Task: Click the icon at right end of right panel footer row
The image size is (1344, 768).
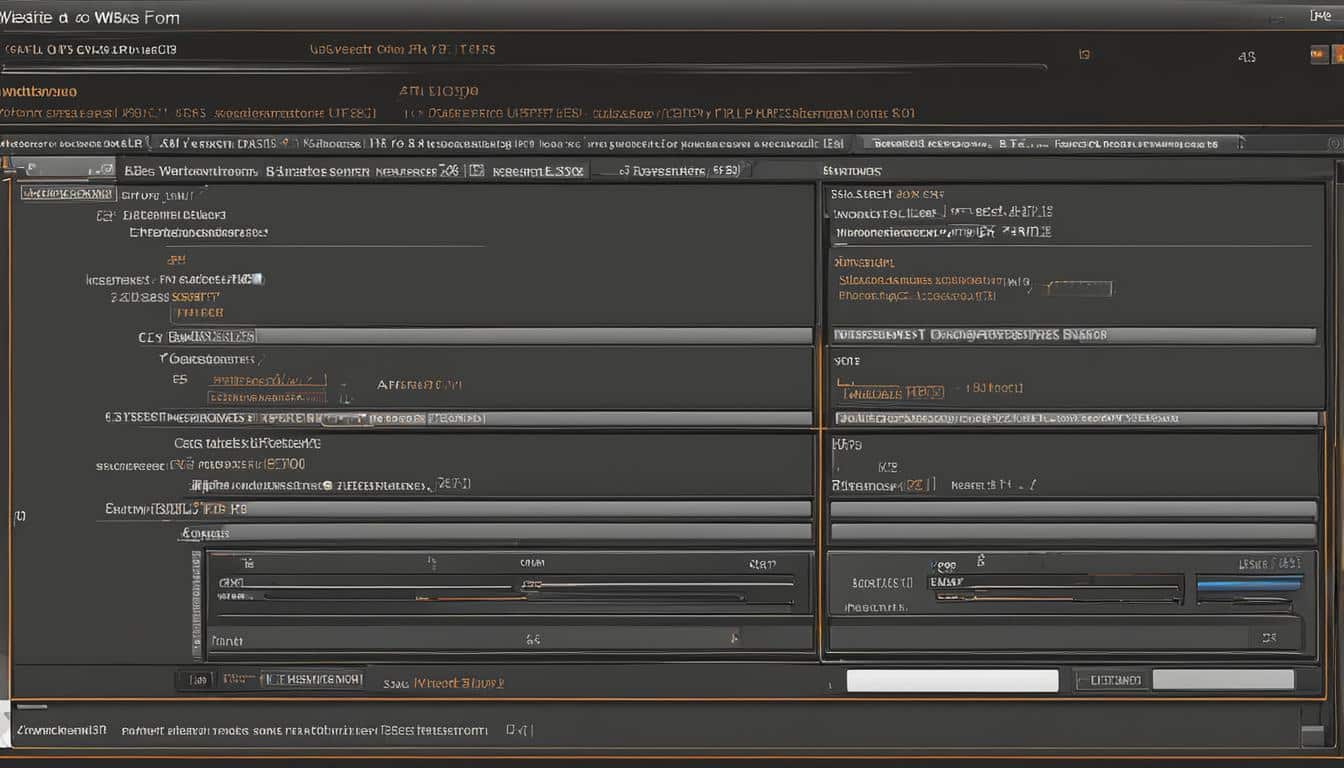Action: [1268, 636]
